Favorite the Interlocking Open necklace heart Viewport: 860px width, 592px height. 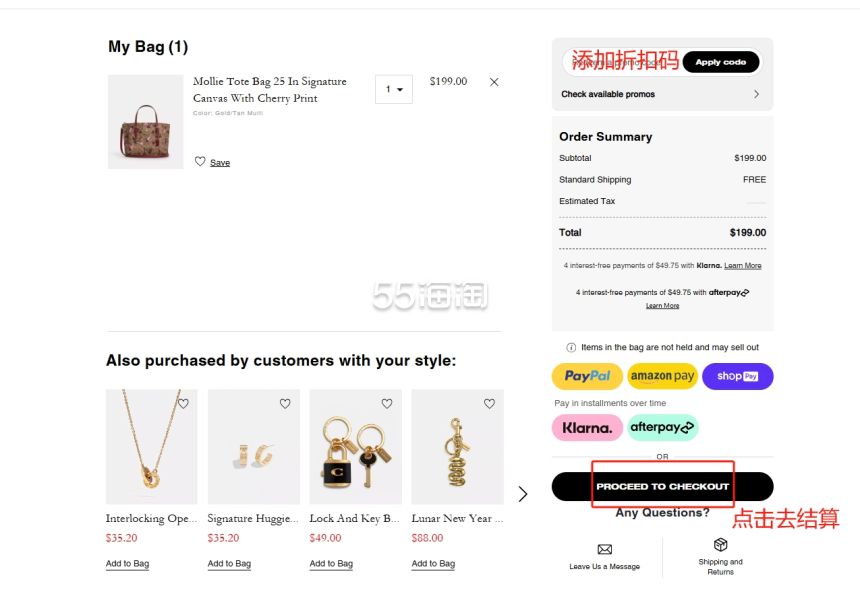[183, 403]
